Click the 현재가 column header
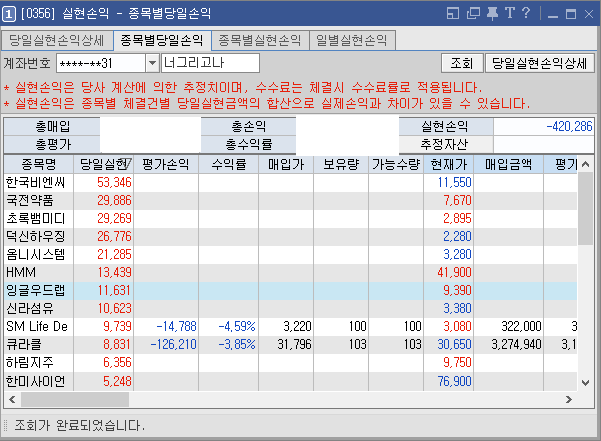The image size is (601, 441). click(x=448, y=164)
